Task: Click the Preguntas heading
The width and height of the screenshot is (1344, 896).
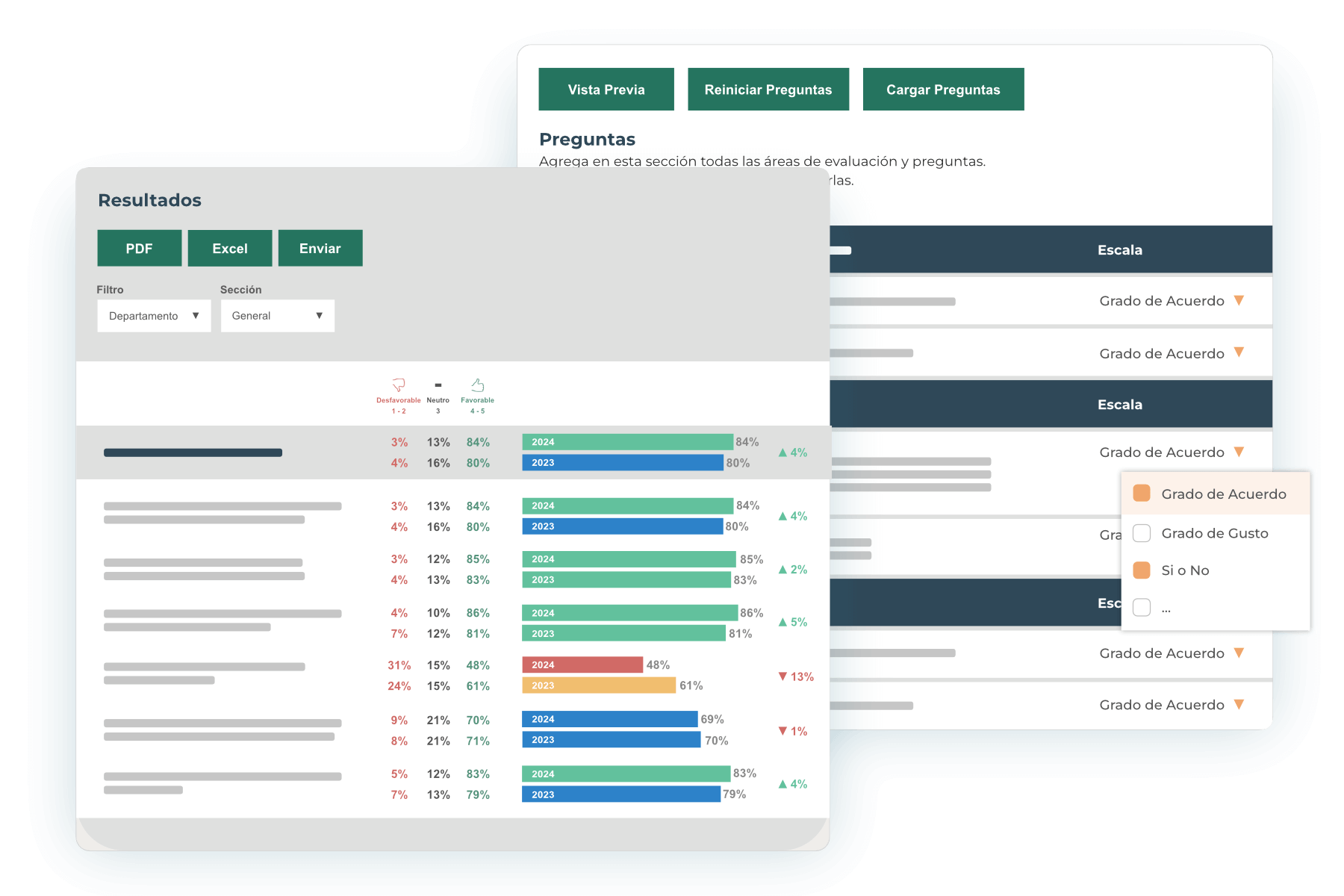Action: point(588,140)
